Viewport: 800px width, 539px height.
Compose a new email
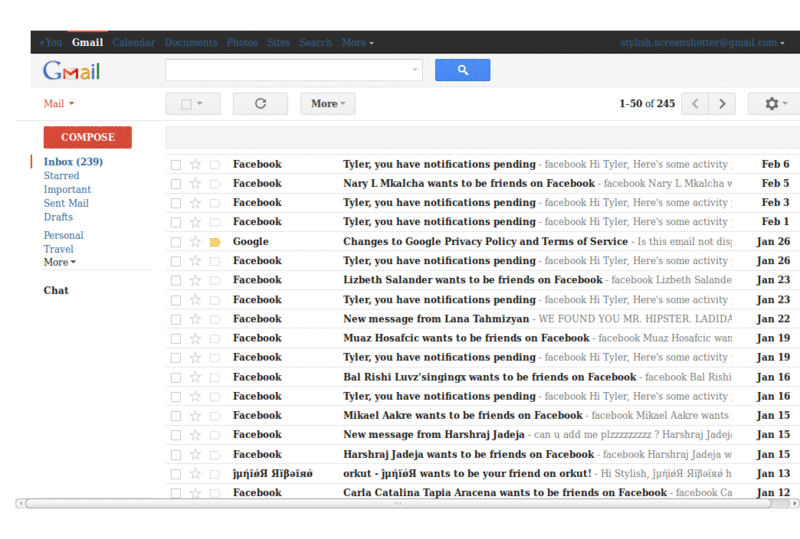click(88, 137)
